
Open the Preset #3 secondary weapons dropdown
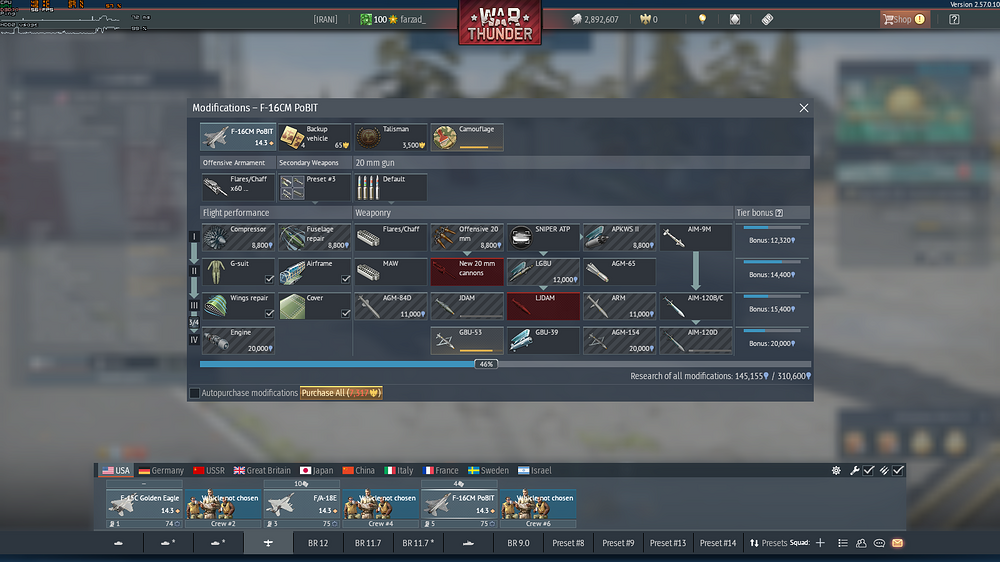(314, 187)
